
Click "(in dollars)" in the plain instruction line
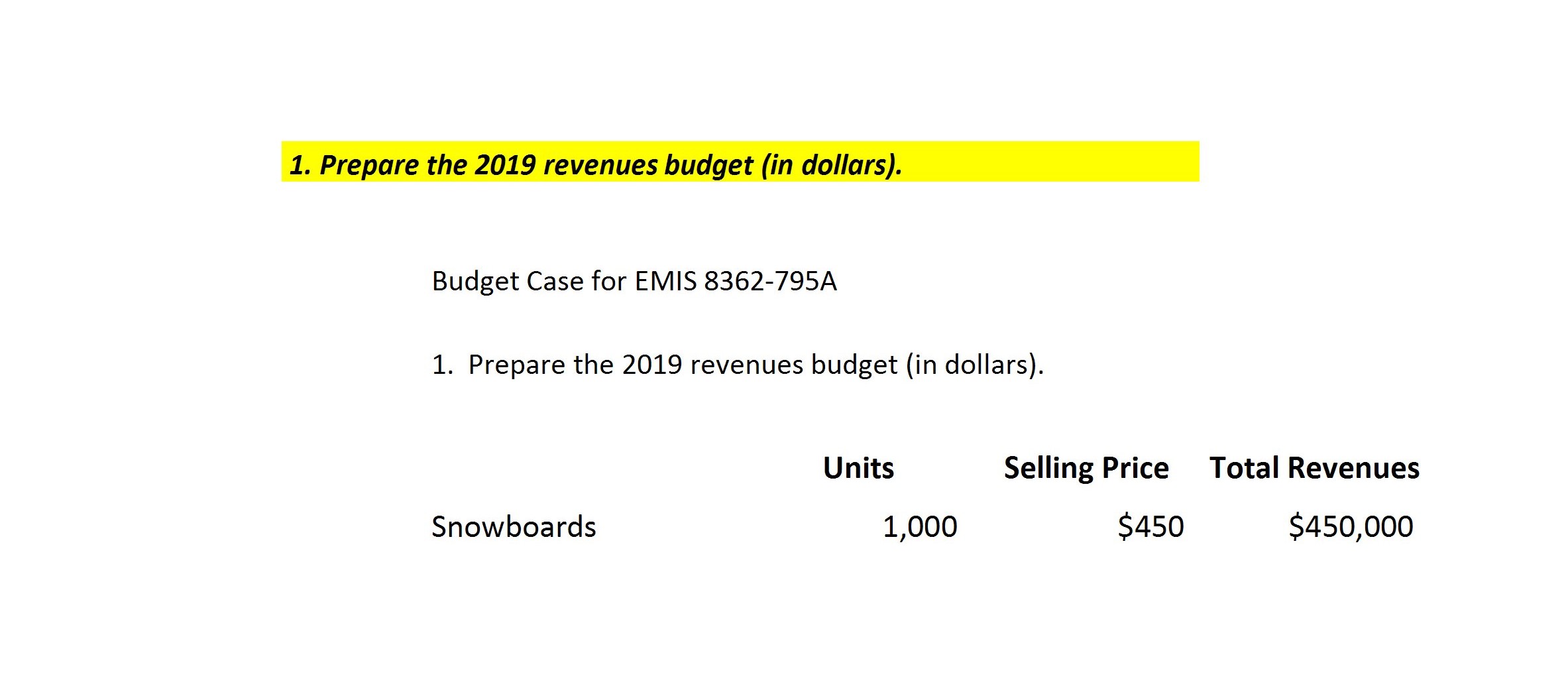[x=974, y=365]
